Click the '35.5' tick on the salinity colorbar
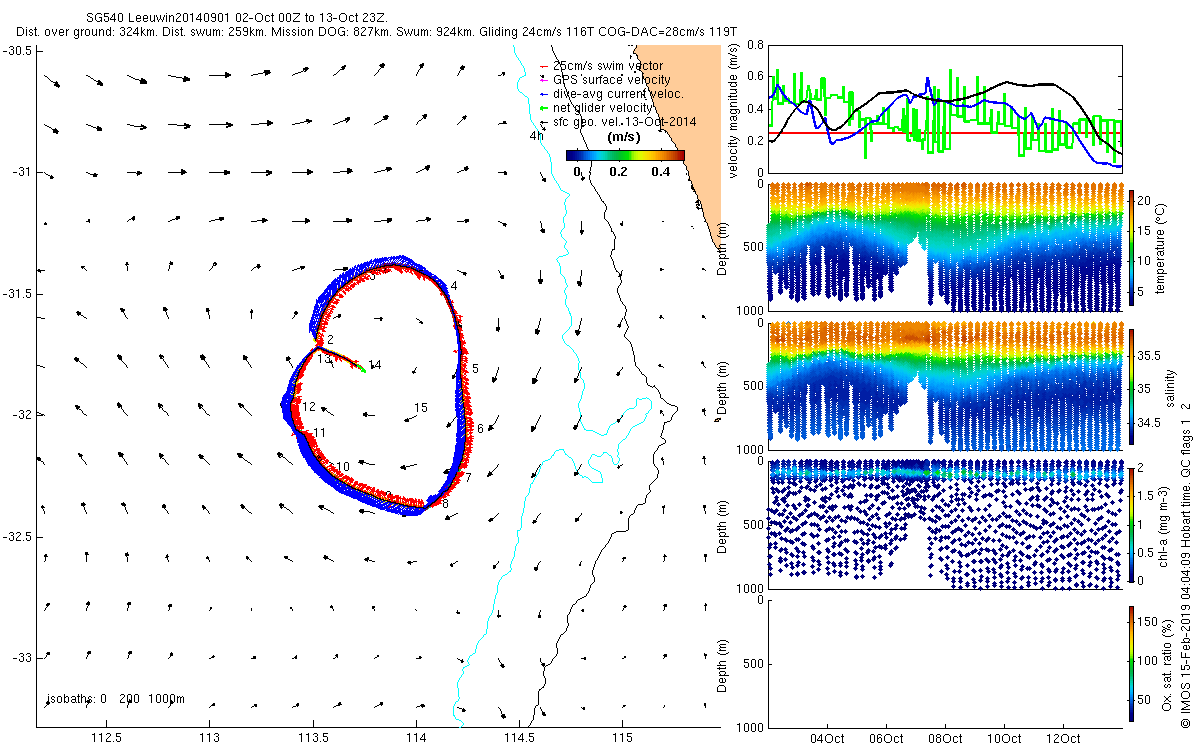Viewport: 1200px width, 750px height. point(1150,355)
